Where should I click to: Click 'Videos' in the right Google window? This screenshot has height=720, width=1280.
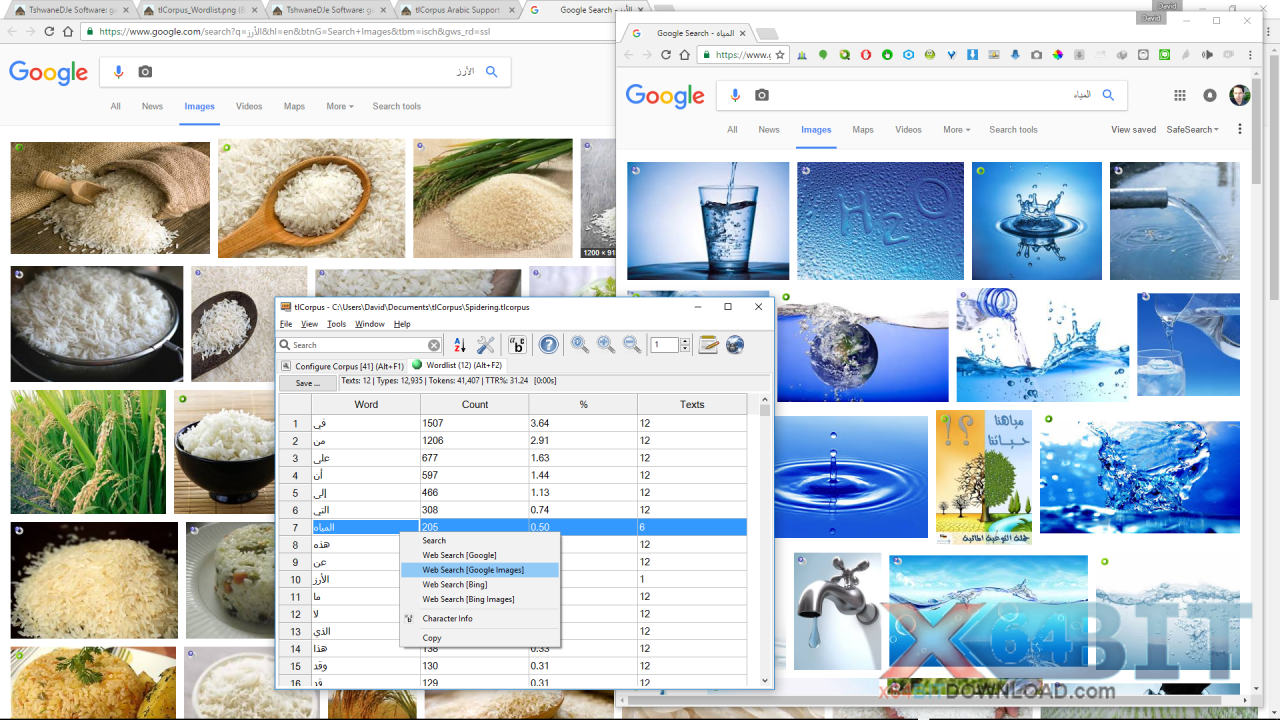tap(908, 129)
